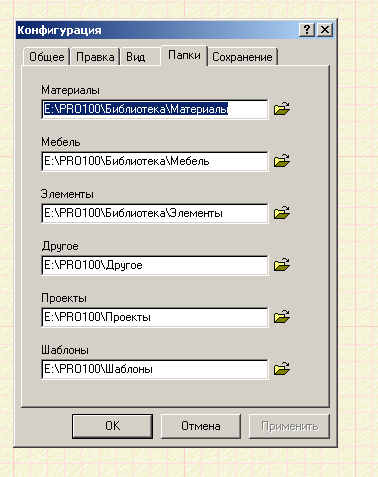Browse folder for Шаблоны path
The height and width of the screenshot is (477, 378).
(x=282, y=369)
